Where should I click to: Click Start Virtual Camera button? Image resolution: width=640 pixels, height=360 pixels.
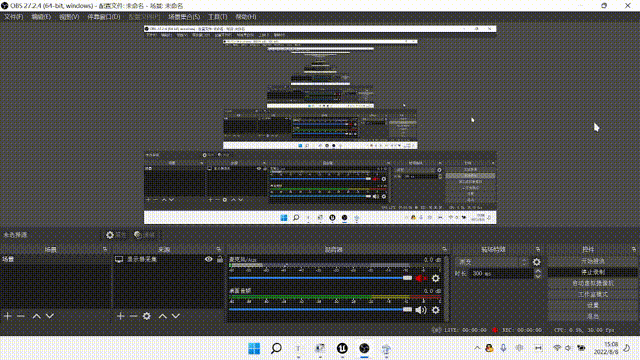[x=593, y=283]
